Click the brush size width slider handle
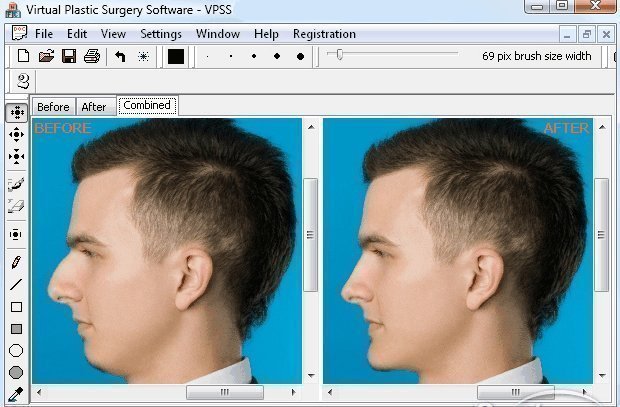The width and height of the screenshot is (620, 407). 339,55
